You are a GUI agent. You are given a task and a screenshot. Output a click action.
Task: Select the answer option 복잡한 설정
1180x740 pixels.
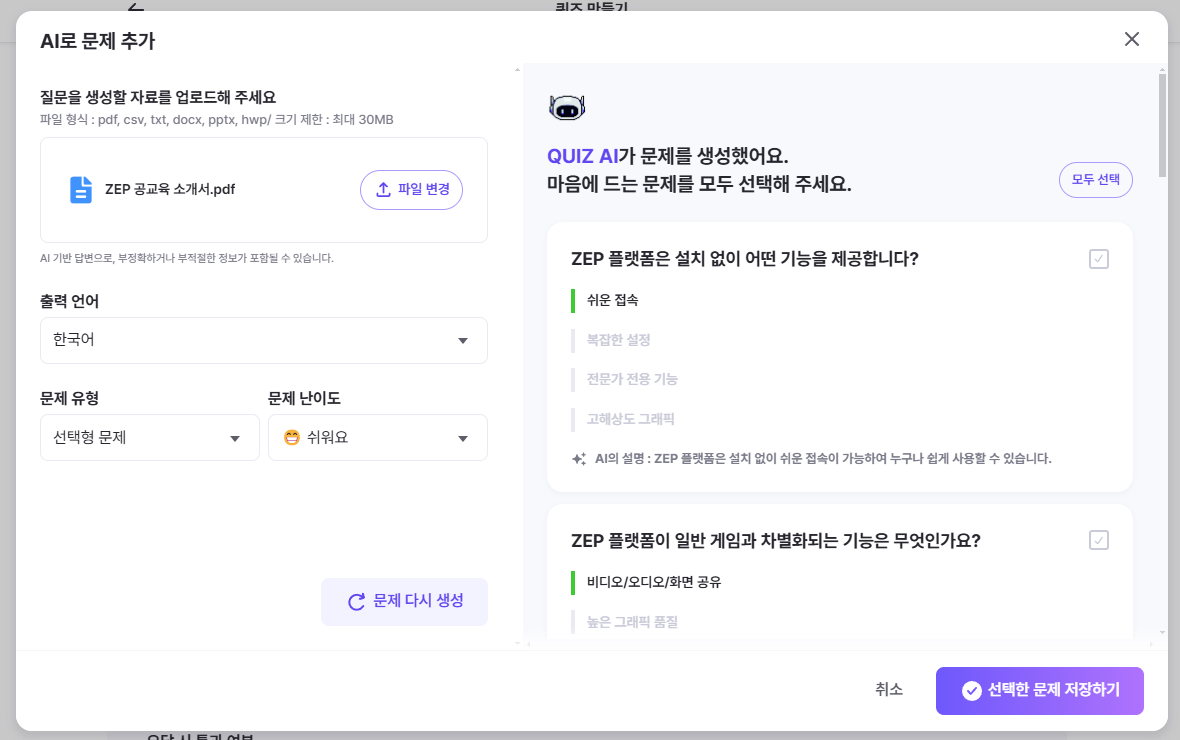click(x=618, y=340)
